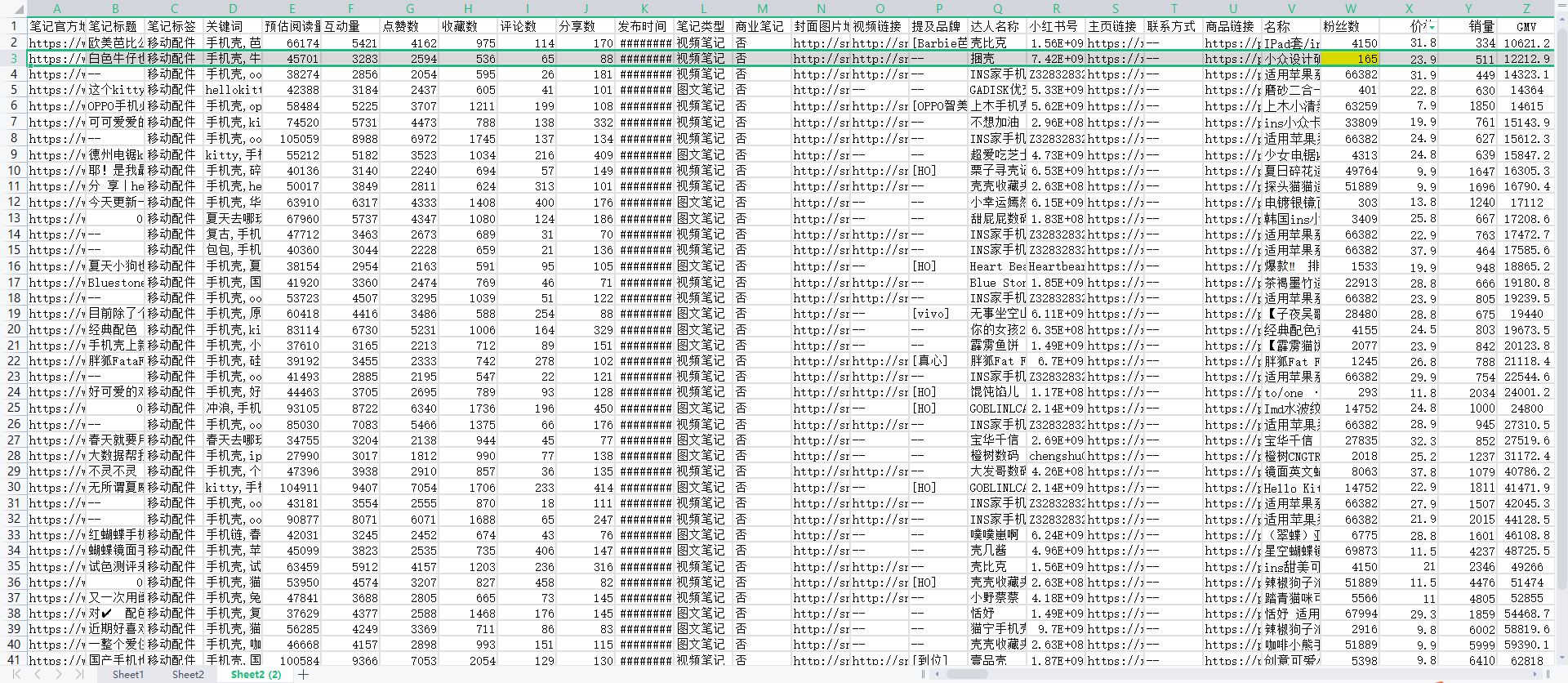Select row 41 header
Screen dimensions: 1568x683
tap(13, 659)
